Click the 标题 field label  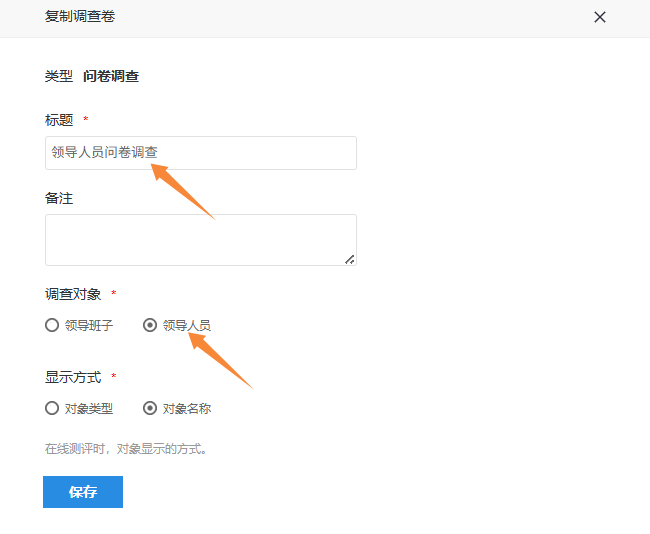point(59,120)
